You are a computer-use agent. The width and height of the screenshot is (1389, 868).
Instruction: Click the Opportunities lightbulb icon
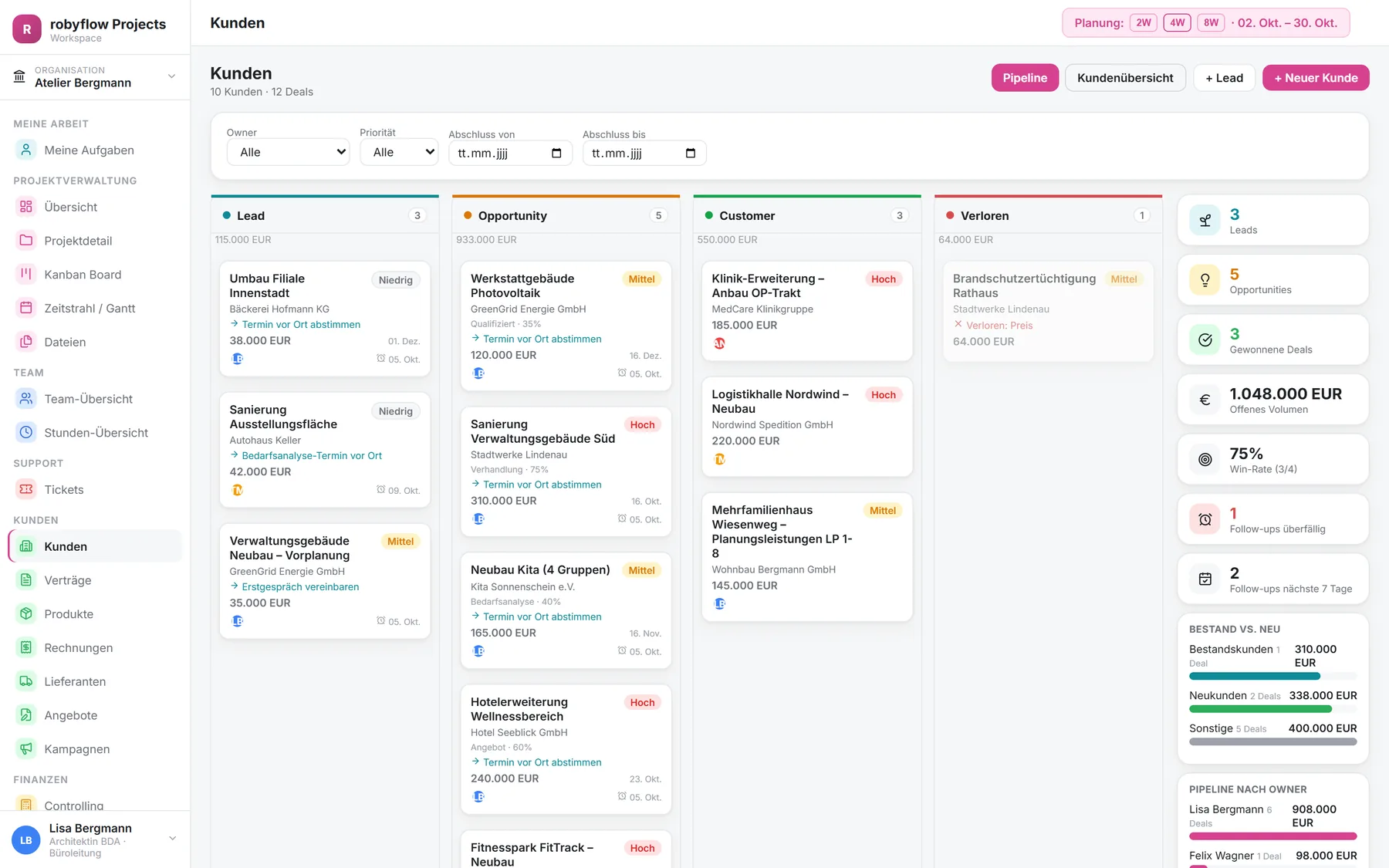(1205, 281)
